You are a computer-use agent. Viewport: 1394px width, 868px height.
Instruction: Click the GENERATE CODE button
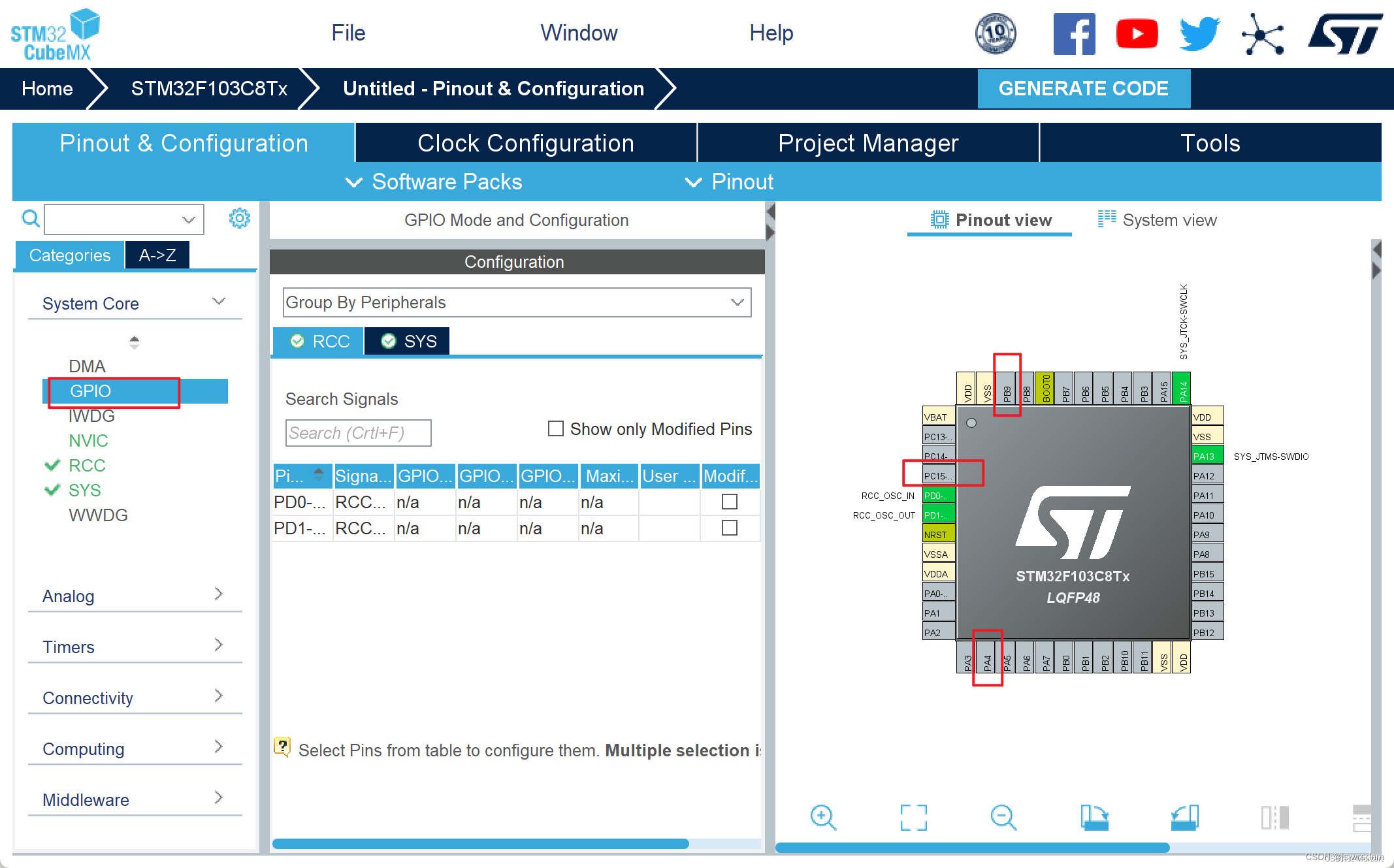[1085, 88]
